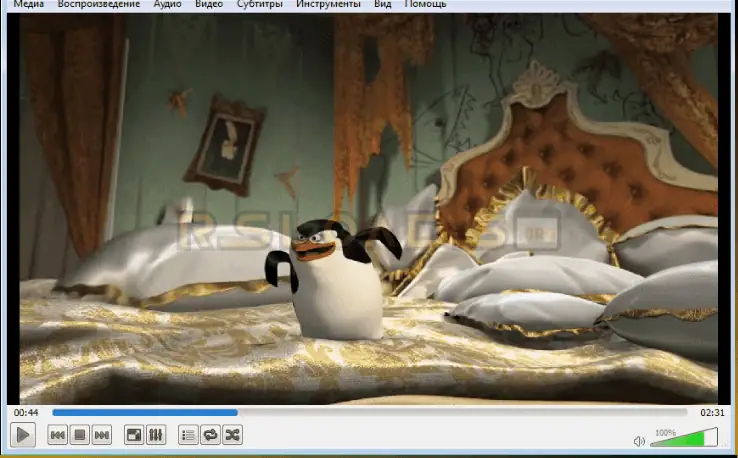Adjust the 100% volume slider

point(684,437)
